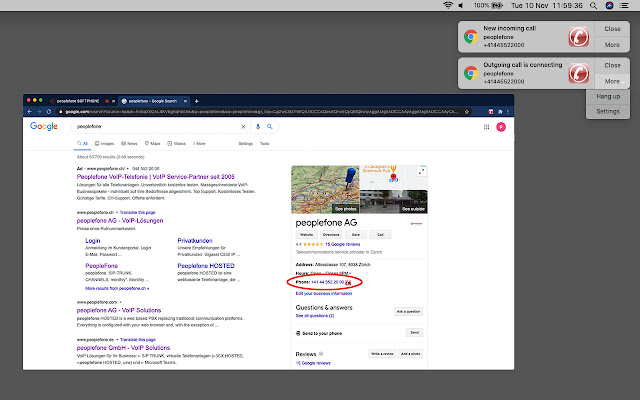Click the blue search magnifier icon
Image resolution: width=640 pixels, height=400 pixels.
coord(271,127)
